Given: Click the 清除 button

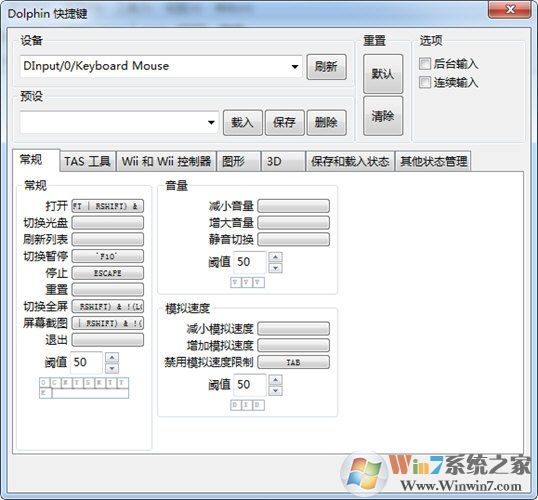Looking at the screenshot, I should click(x=383, y=116).
